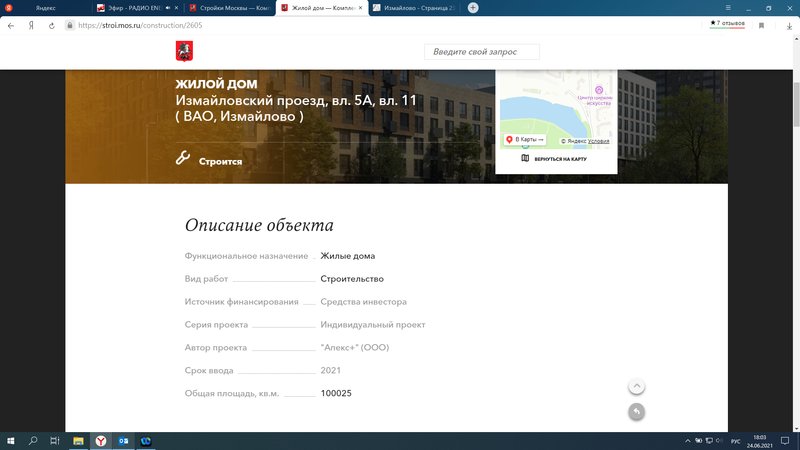Click the value 'Строительство'
The height and width of the screenshot is (450, 800).
point(352,279)
